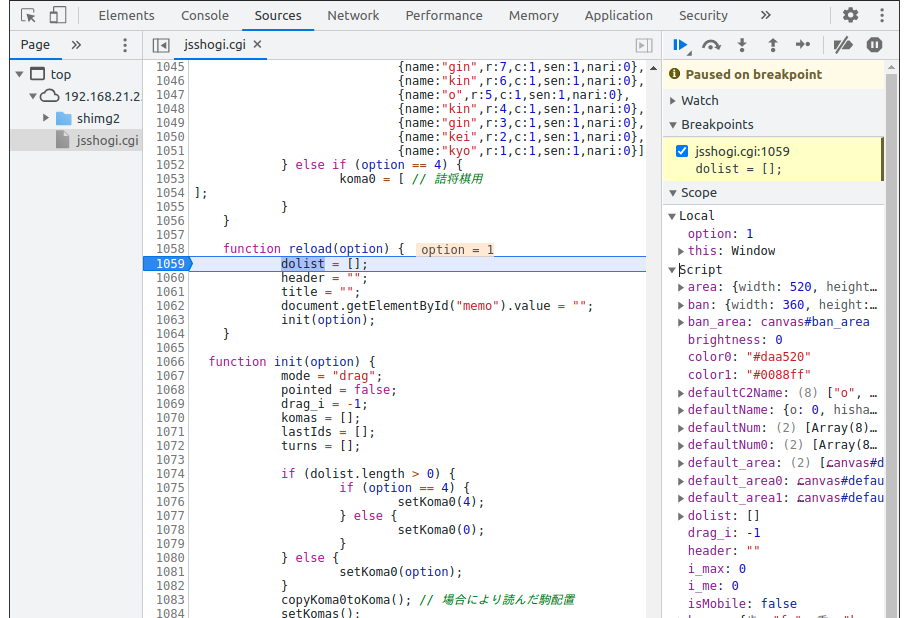Deactivate breakpoints icon
The width and height of the screenshot is (909, 618).
click(843, 45)
